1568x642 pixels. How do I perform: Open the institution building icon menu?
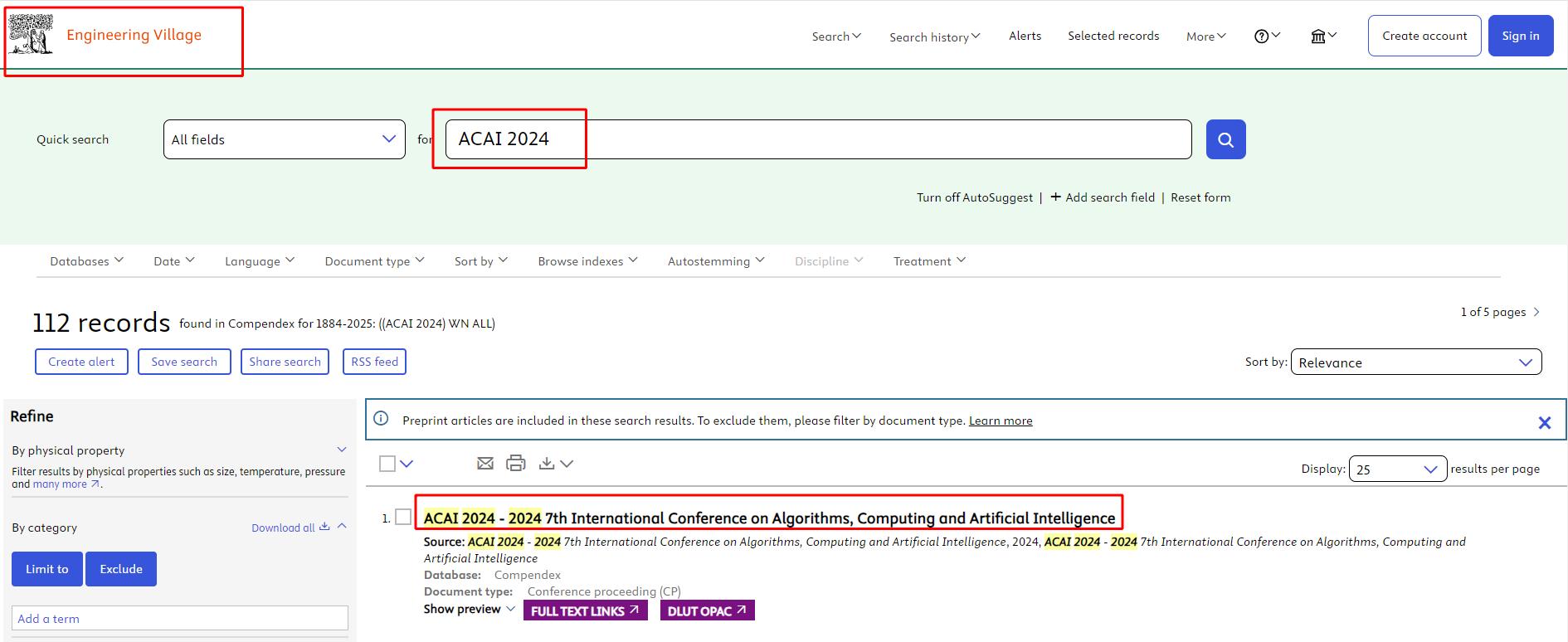click(1323, 36)
